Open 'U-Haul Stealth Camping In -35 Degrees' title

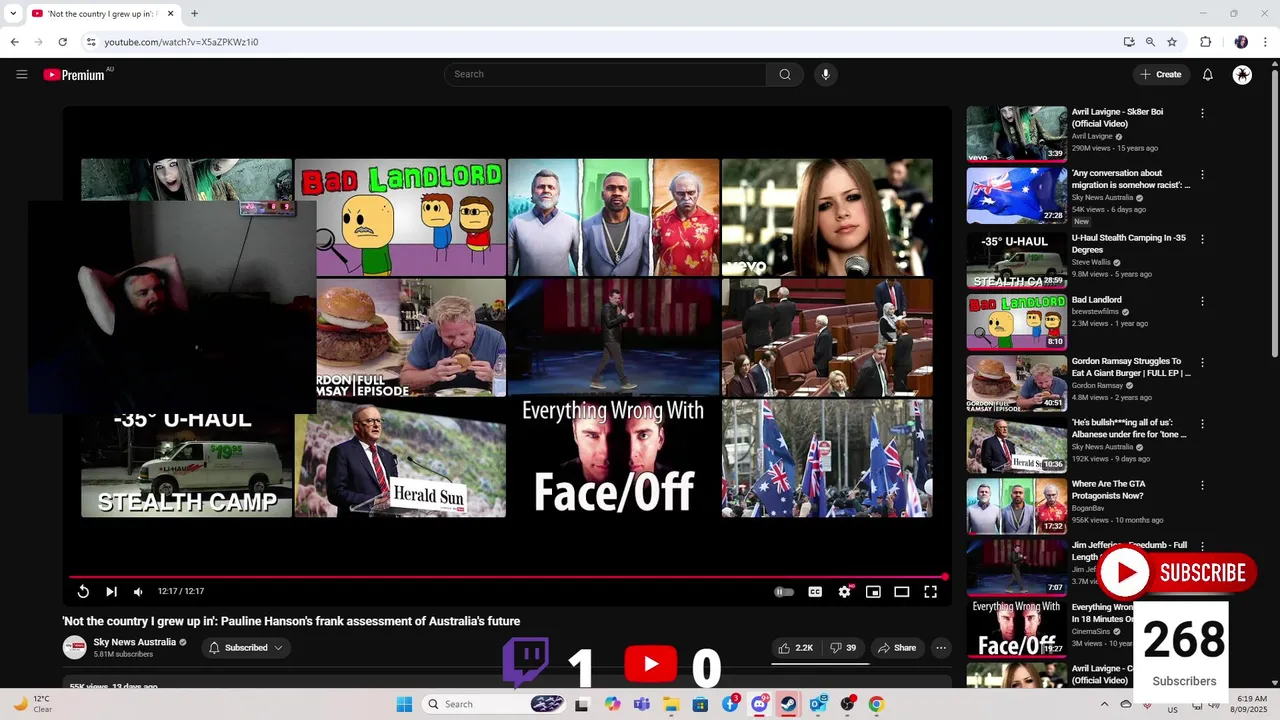[1130, 245]
